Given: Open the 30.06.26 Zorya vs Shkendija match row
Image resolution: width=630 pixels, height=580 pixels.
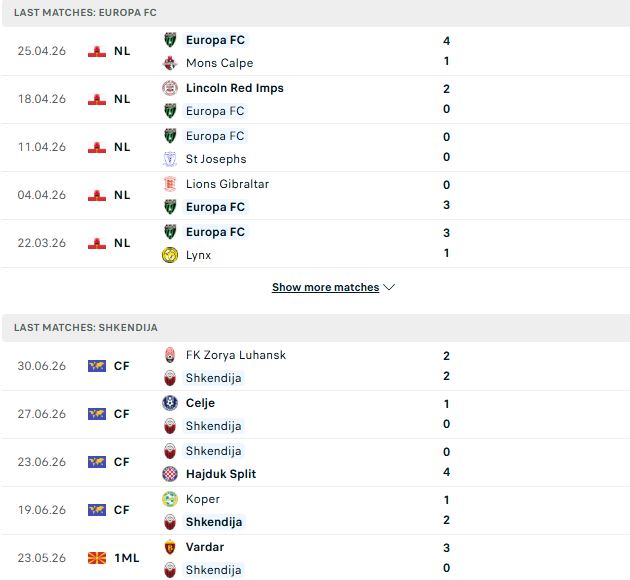Looking at the screenshot, I should [315, 366].
